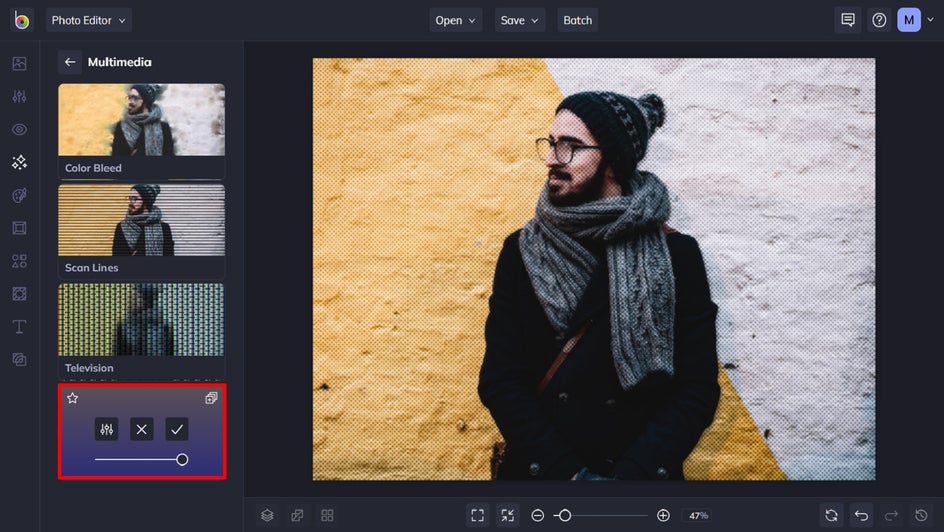Click the grid view icon at bottom
This screenshot has height=532, width=944.
(x=328, y=516)
